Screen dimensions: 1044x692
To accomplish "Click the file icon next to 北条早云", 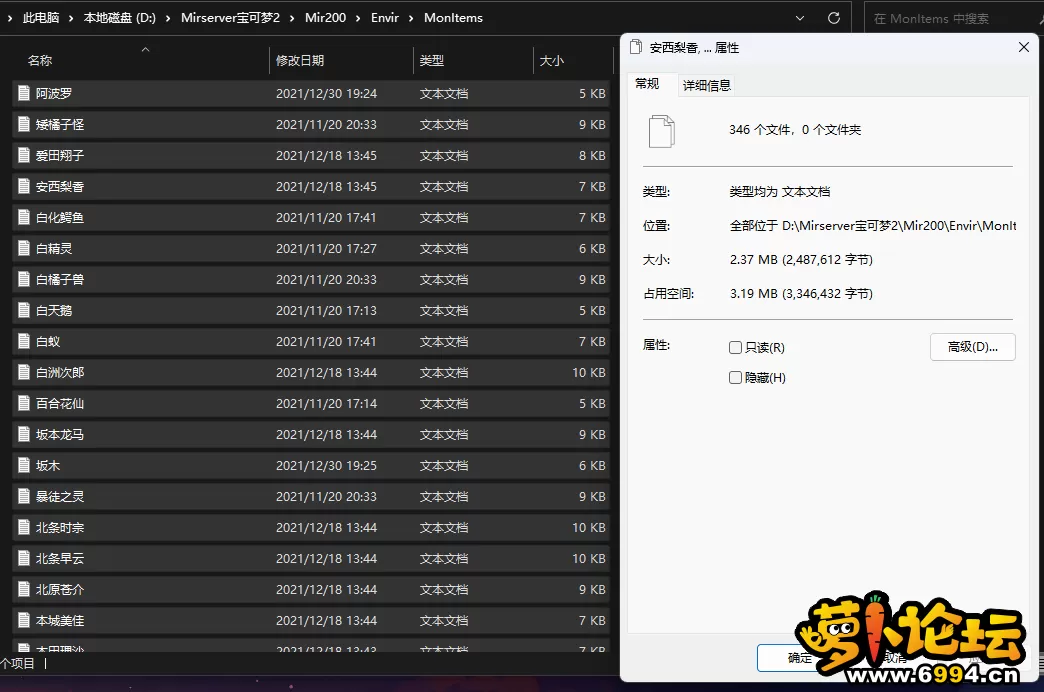I will click(24, 558).
